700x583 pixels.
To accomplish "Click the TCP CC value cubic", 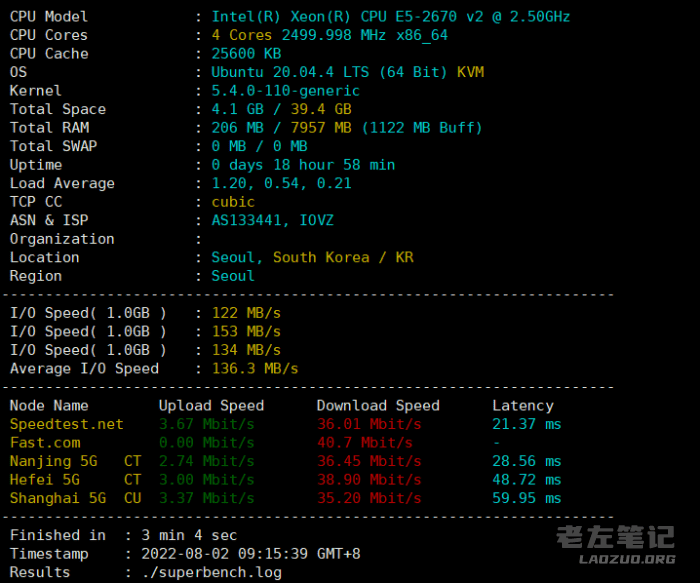I will pyautogui.click(x=233, y=202).
